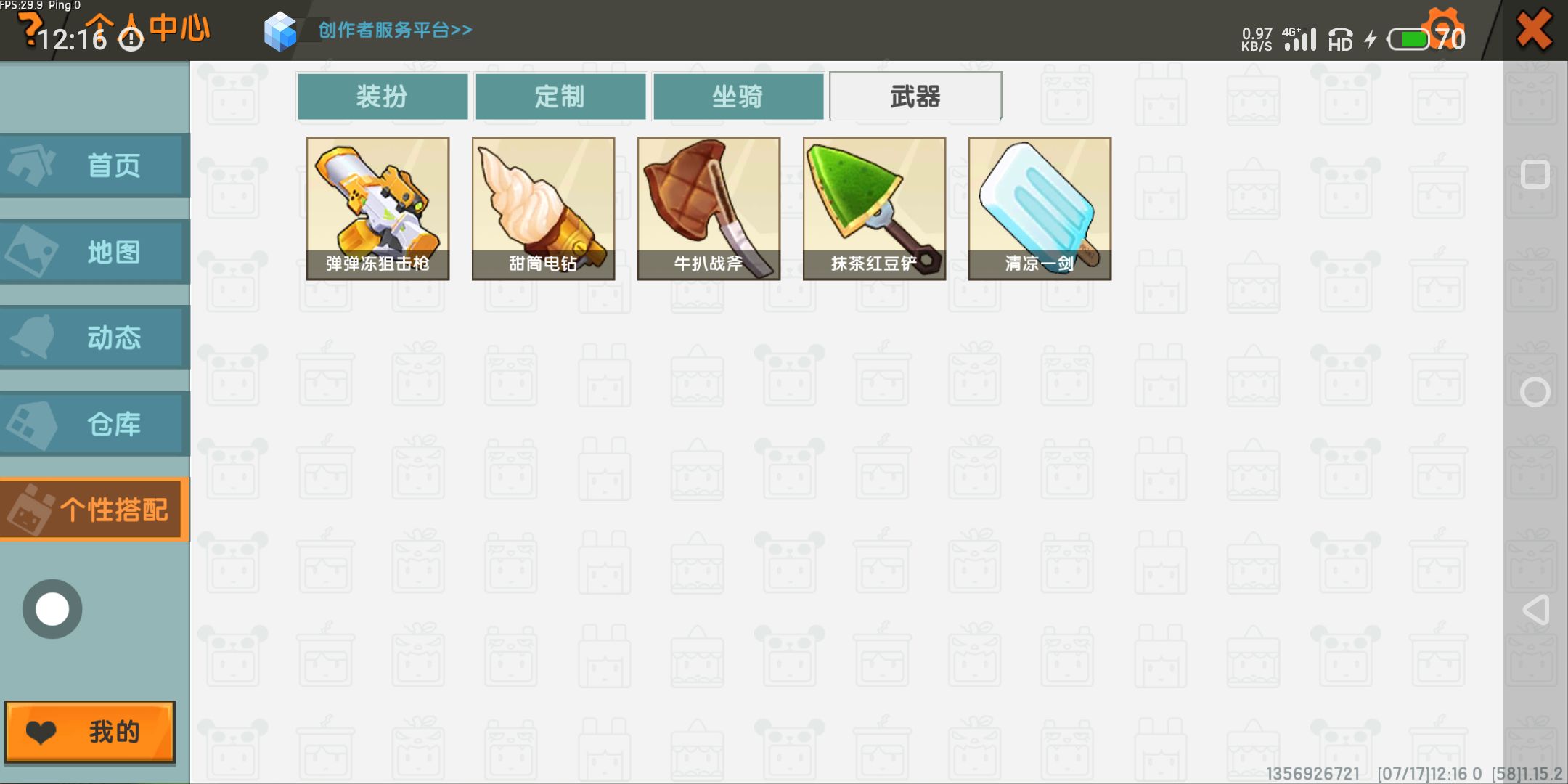The height and width of the screenshot is (784, 1568).
Task: Go to 首页 home page
Action: pyautogui.click(x=94, y=166)
